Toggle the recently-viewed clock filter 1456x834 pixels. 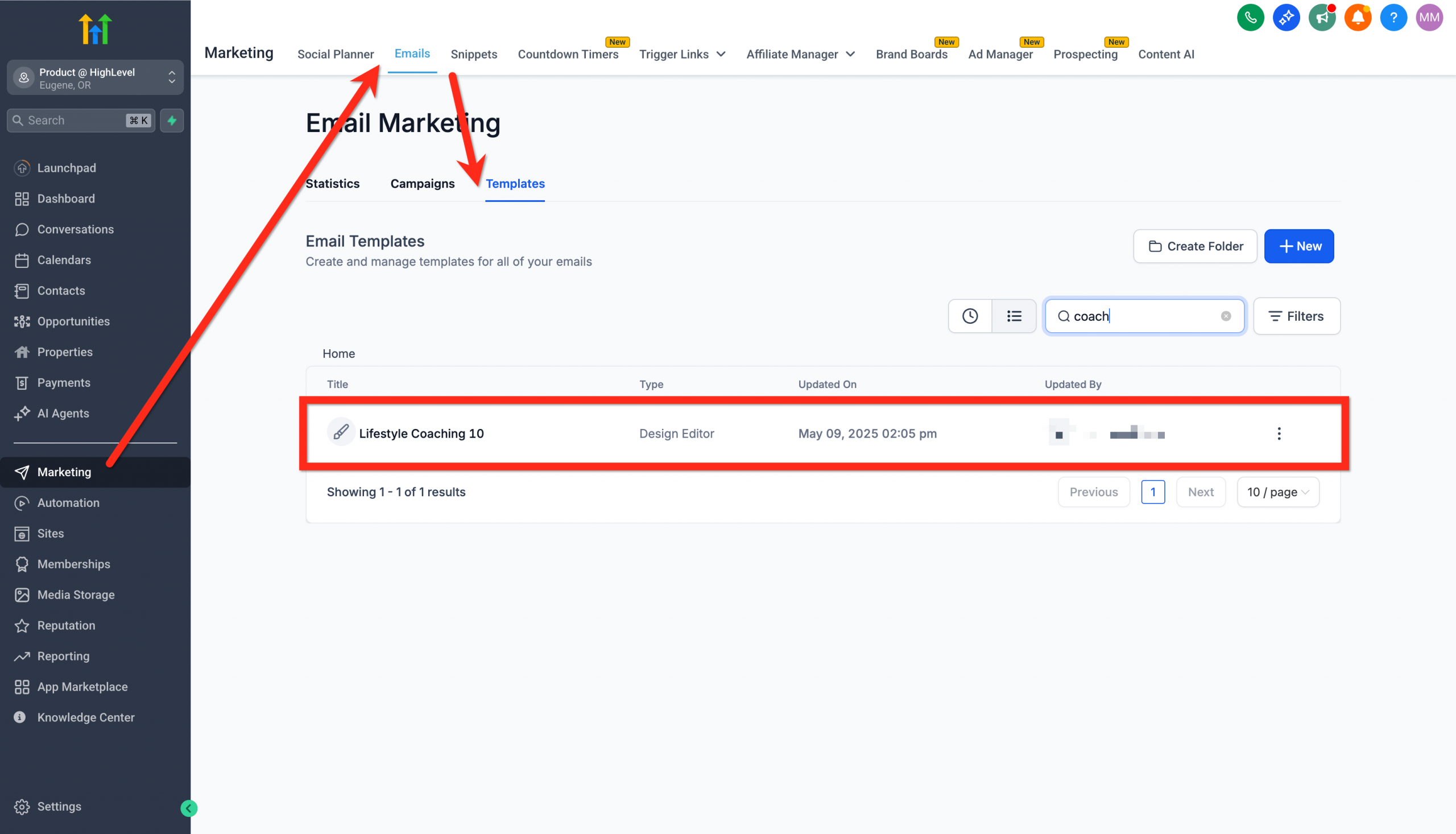(x=970, y=316)
